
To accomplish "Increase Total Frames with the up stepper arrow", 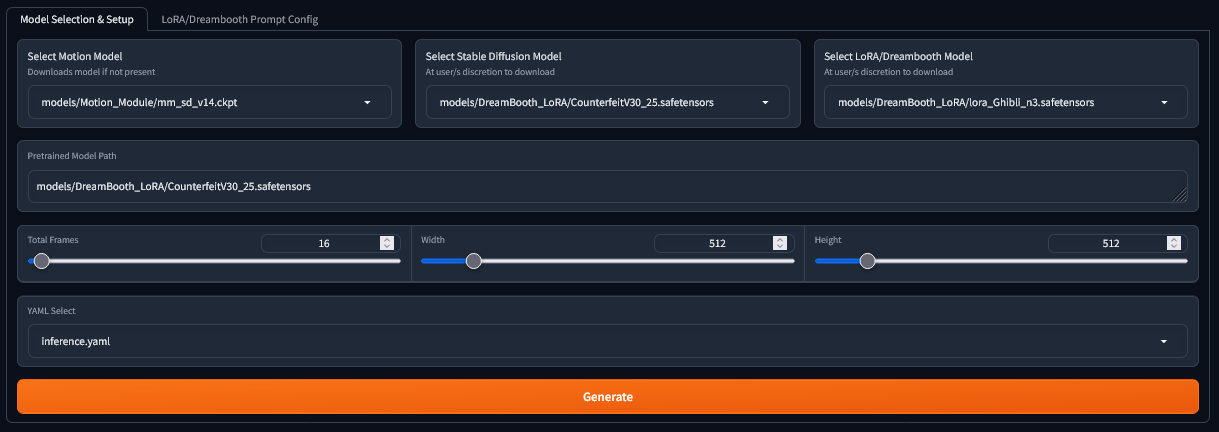I will coord(387,240).
